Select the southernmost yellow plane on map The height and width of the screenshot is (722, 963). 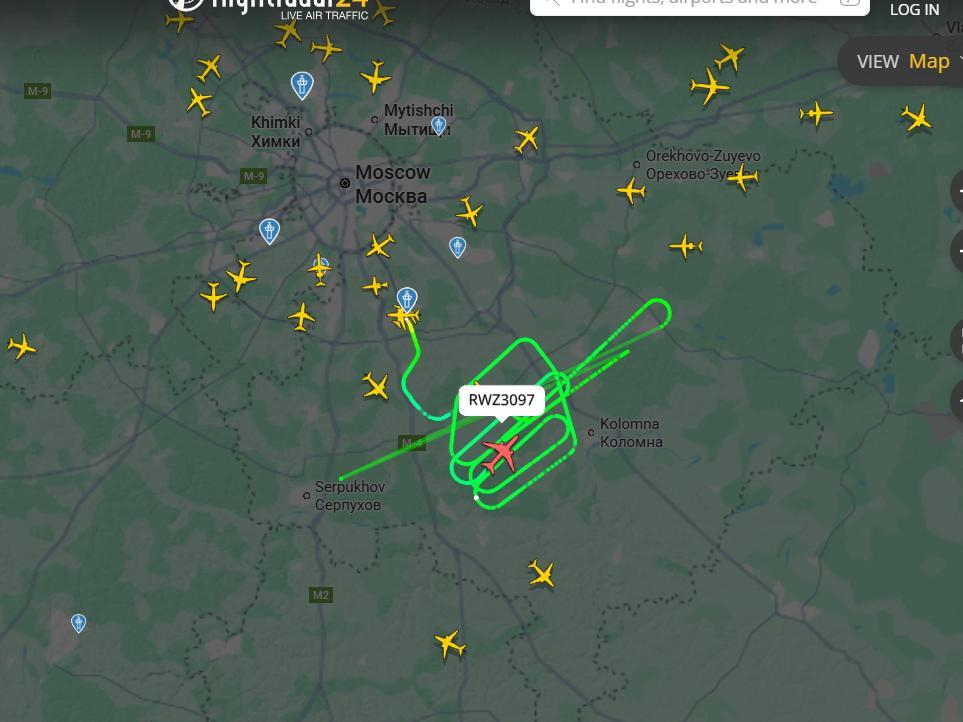(450, 644)
